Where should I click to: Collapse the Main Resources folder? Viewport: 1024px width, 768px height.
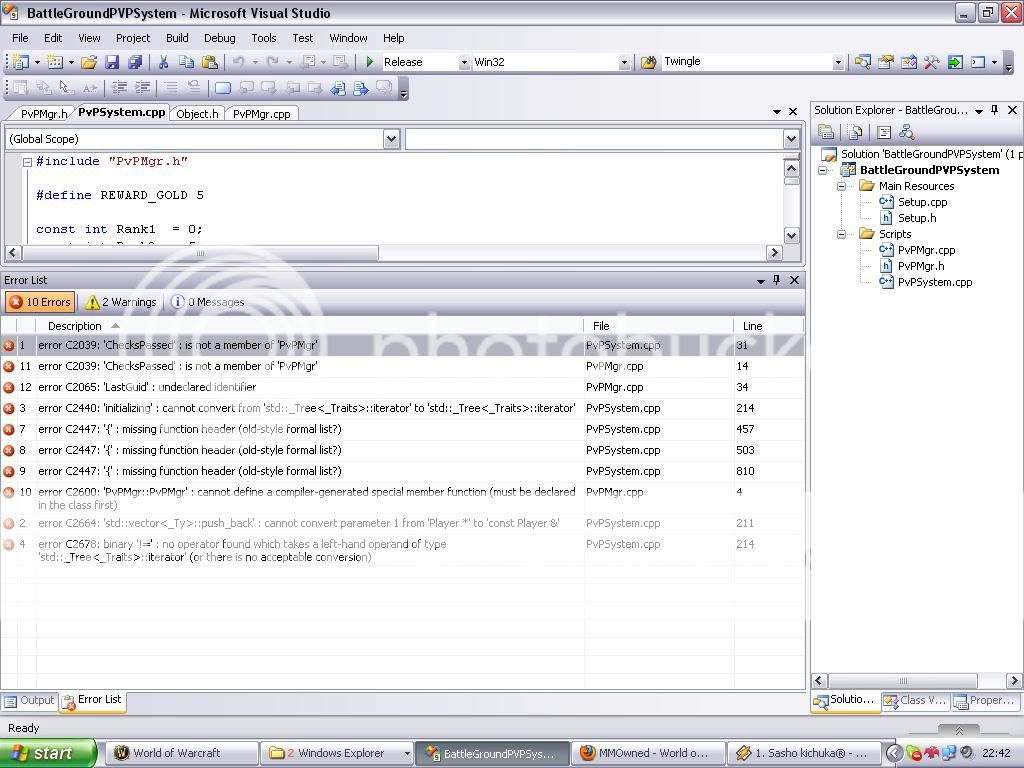(x=842, y=186)
